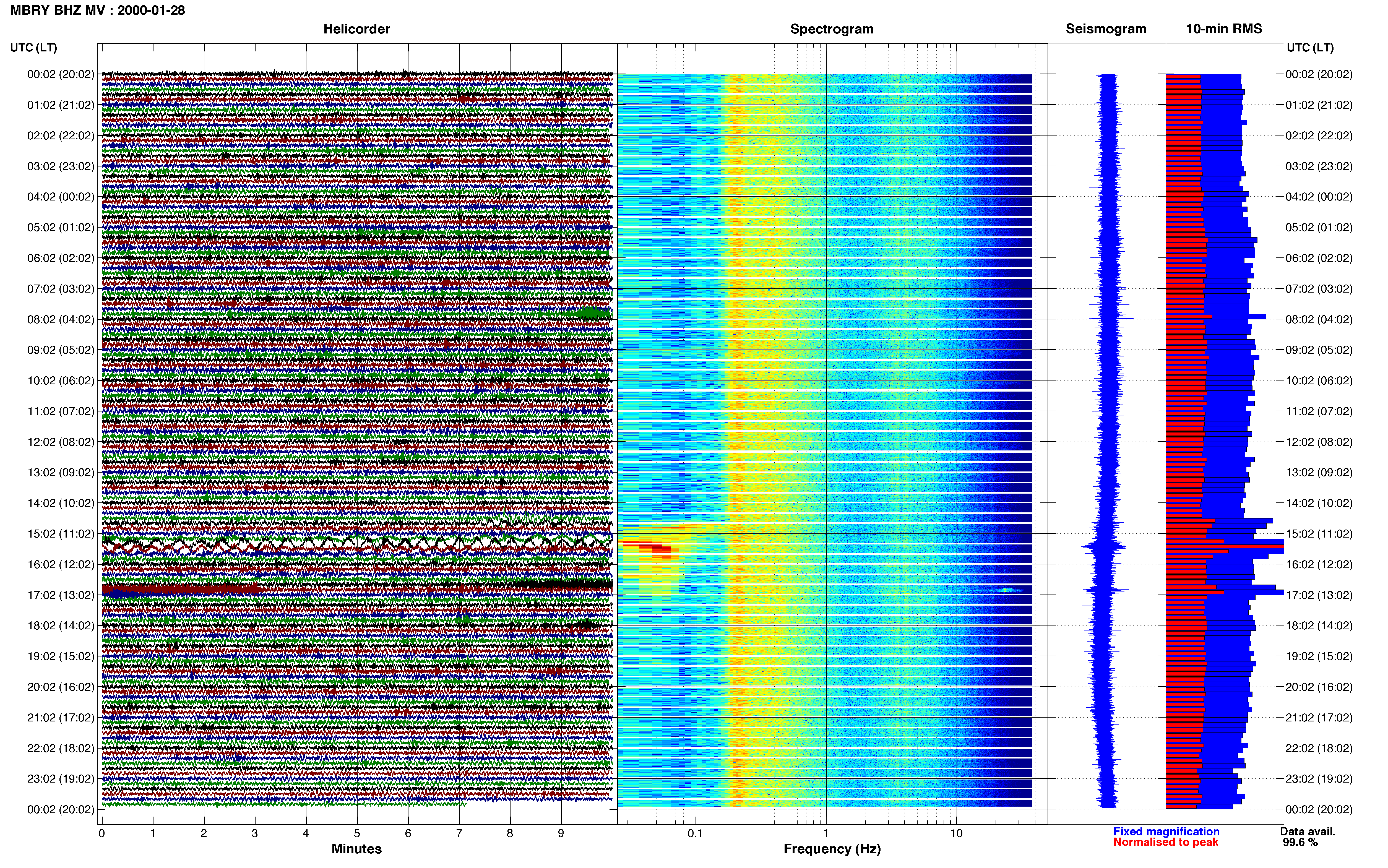
Task: Click the 10-min RMS panel title
Action: coord(1224,29)
